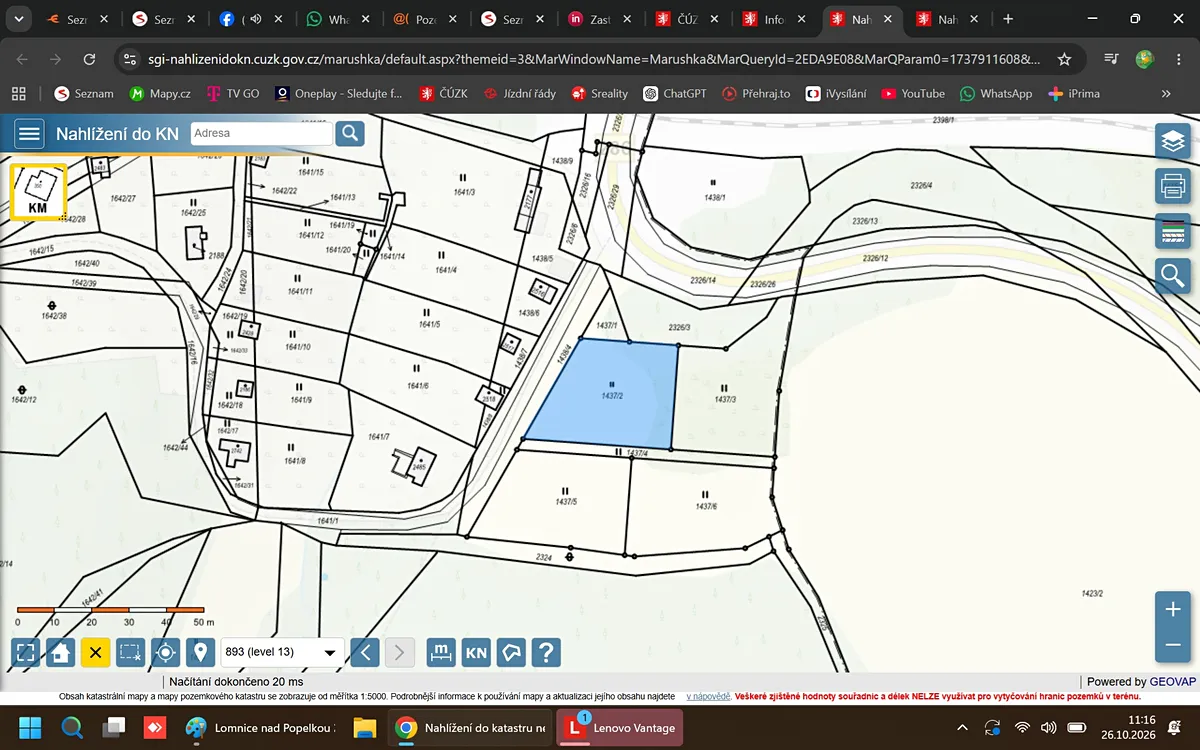The width and height of the screenshot is (1200, 750).
Task: Click the magnifier search tool on right panel
Action: (x=1173, y=275)
